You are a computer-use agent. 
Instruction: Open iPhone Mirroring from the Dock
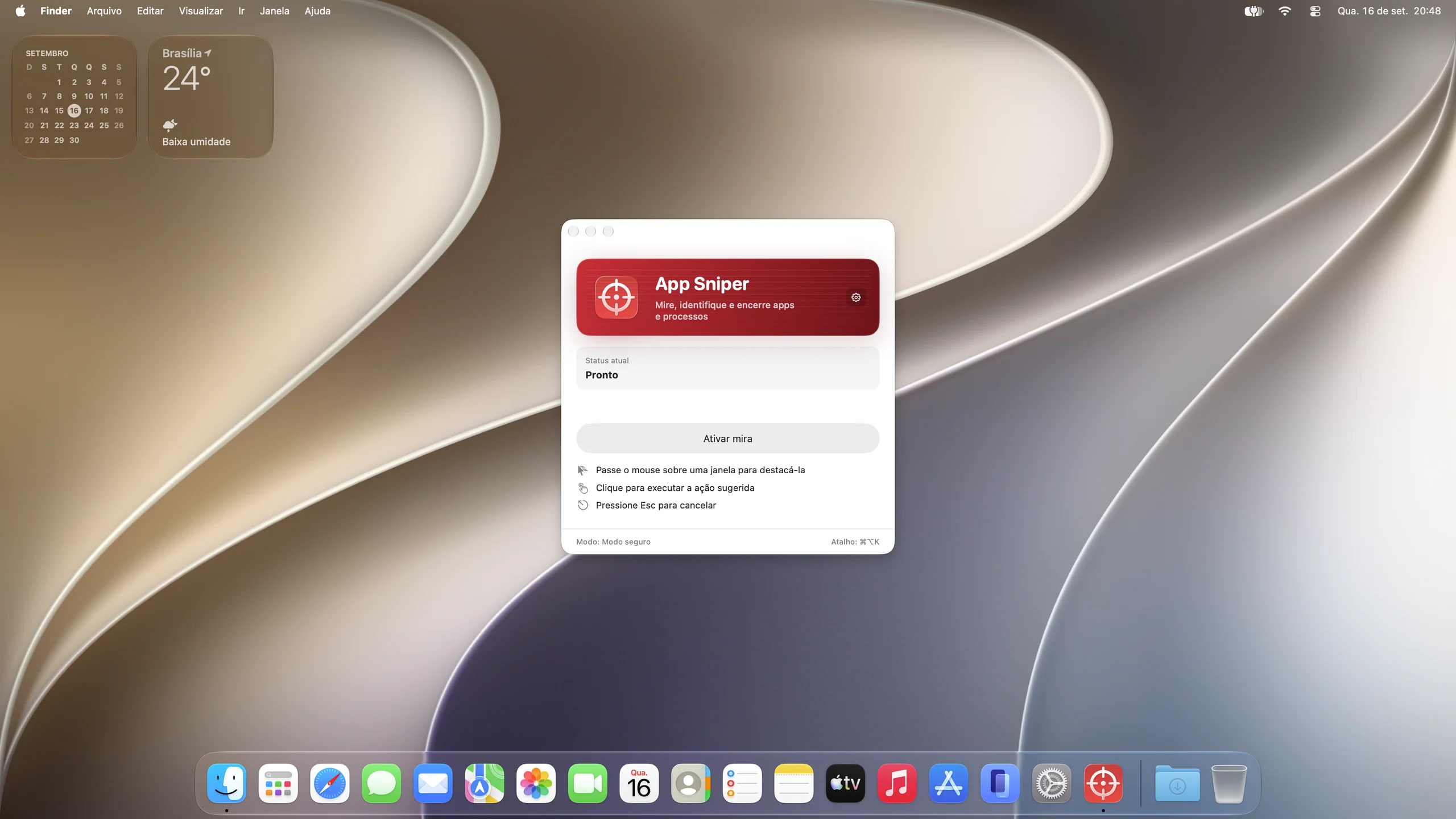pos(1000,783)
